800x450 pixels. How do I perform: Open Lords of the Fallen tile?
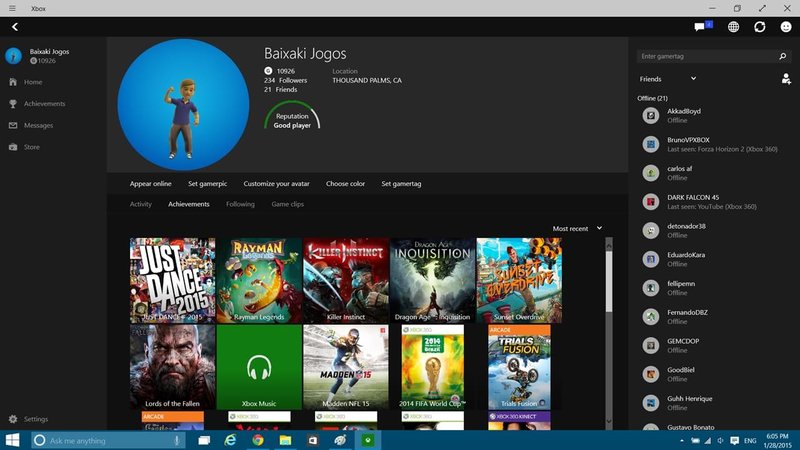(172, 367)
